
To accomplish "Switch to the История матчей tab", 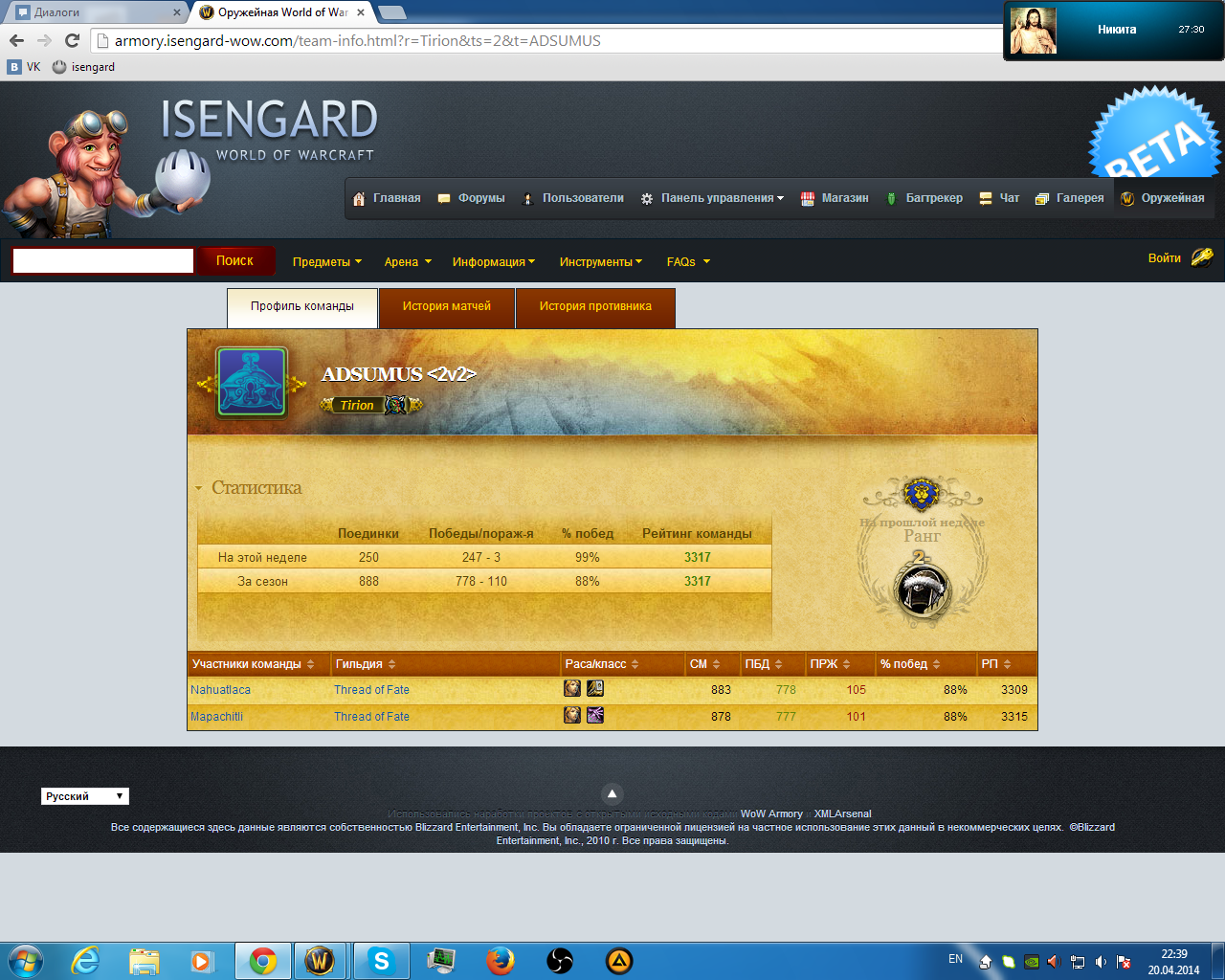I will (x=447, y=307).
